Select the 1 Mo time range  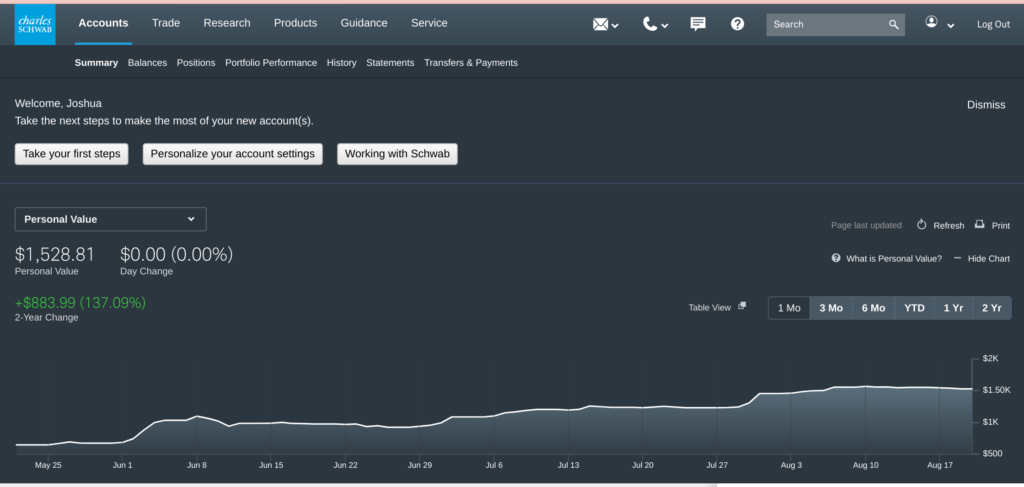tap(788, 308)
